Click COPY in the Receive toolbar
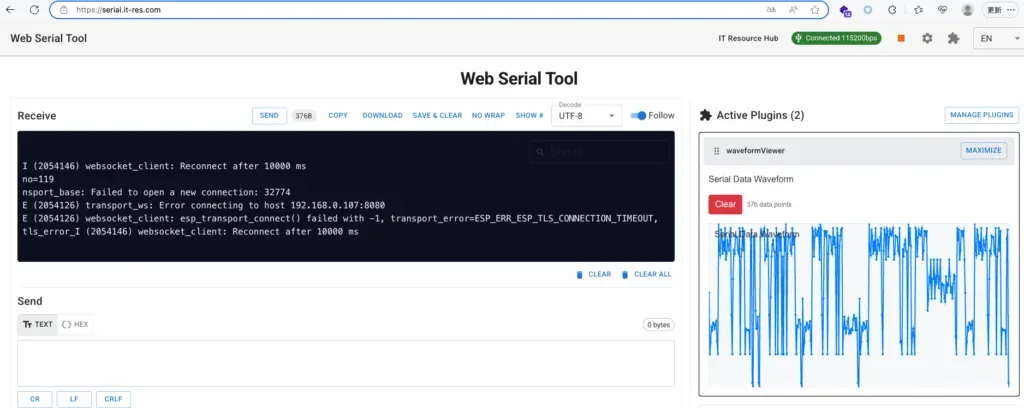The image size is (1024, 408). tap(338, 116)
